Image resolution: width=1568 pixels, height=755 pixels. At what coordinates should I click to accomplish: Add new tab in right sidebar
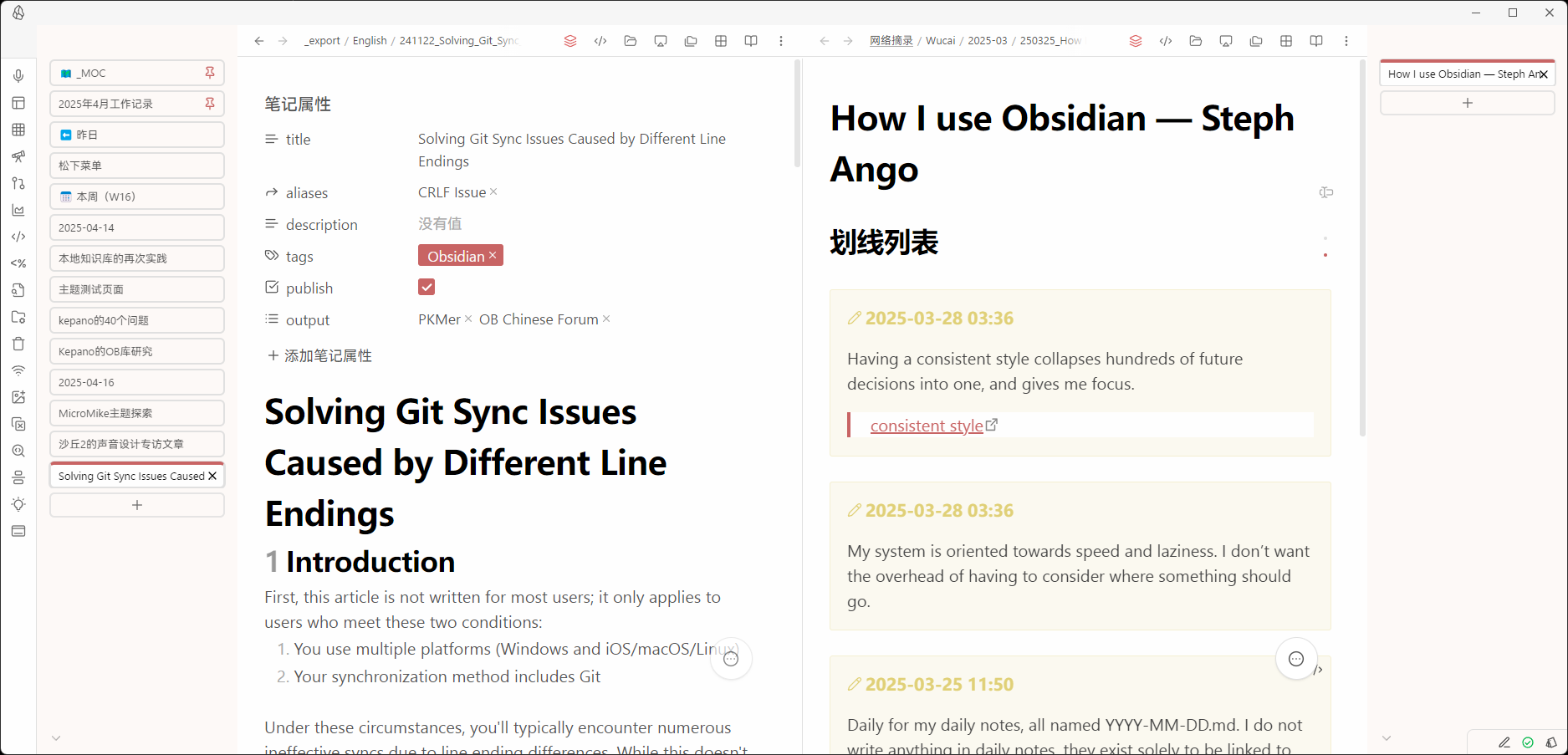1468,103
